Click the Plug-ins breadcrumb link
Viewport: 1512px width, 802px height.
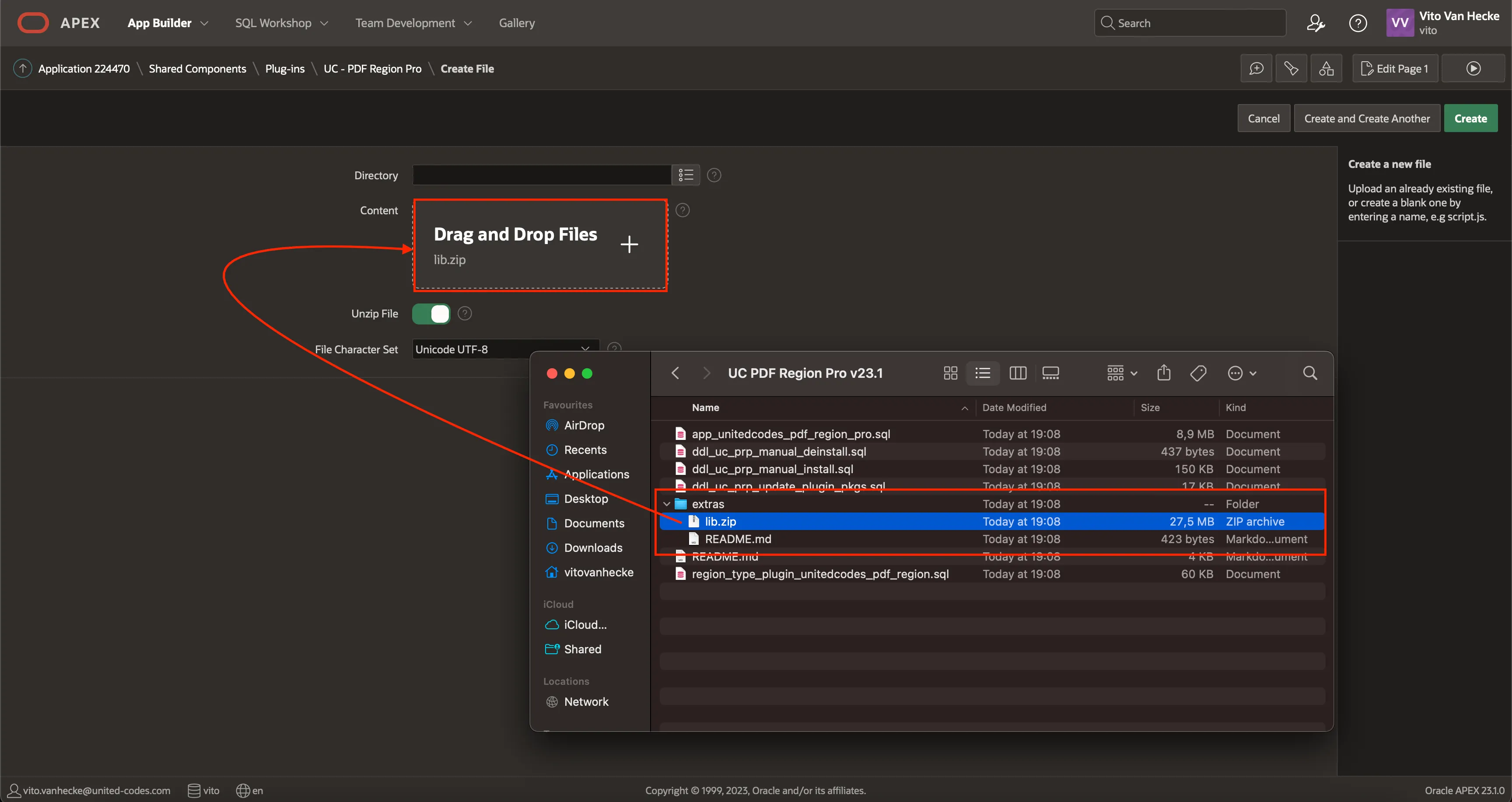[285, 69]
